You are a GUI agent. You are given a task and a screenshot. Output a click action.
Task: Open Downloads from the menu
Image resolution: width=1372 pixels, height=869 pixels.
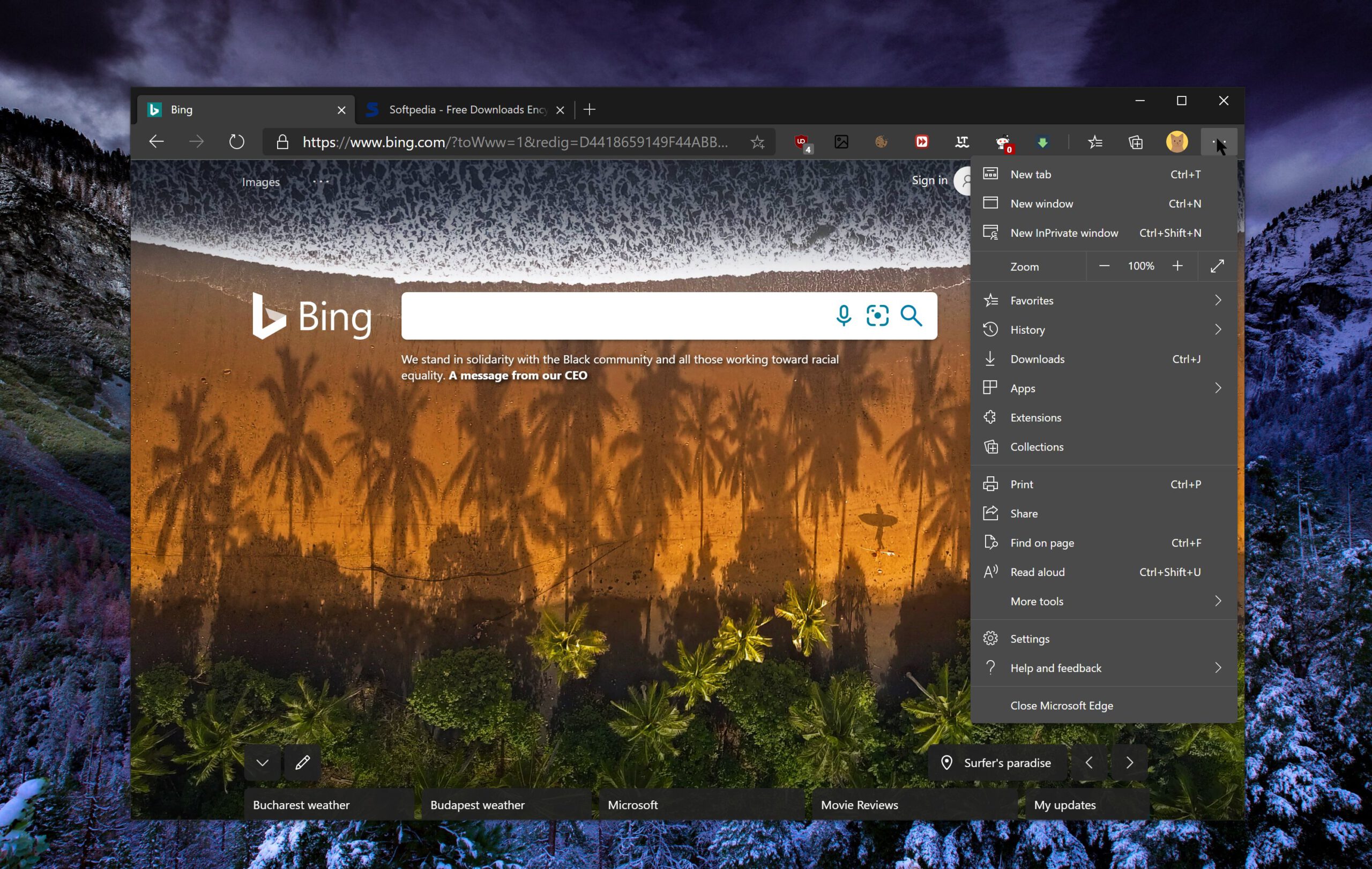pyautogui.click(x=1103, y=359)
